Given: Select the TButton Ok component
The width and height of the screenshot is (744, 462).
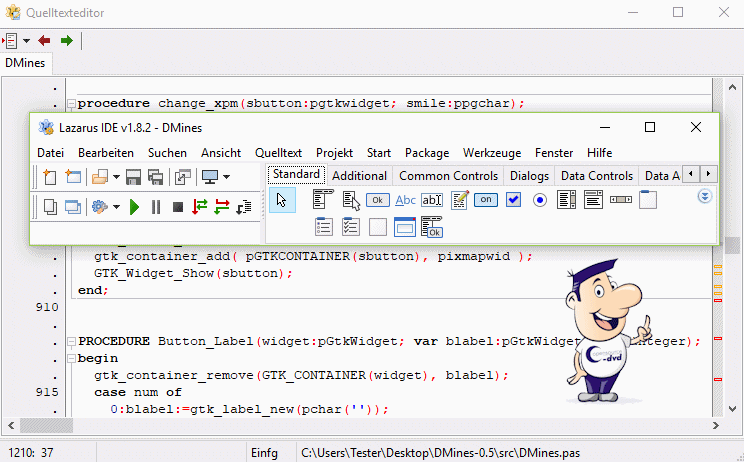Looking at the screenshot, I should (378, 200).
